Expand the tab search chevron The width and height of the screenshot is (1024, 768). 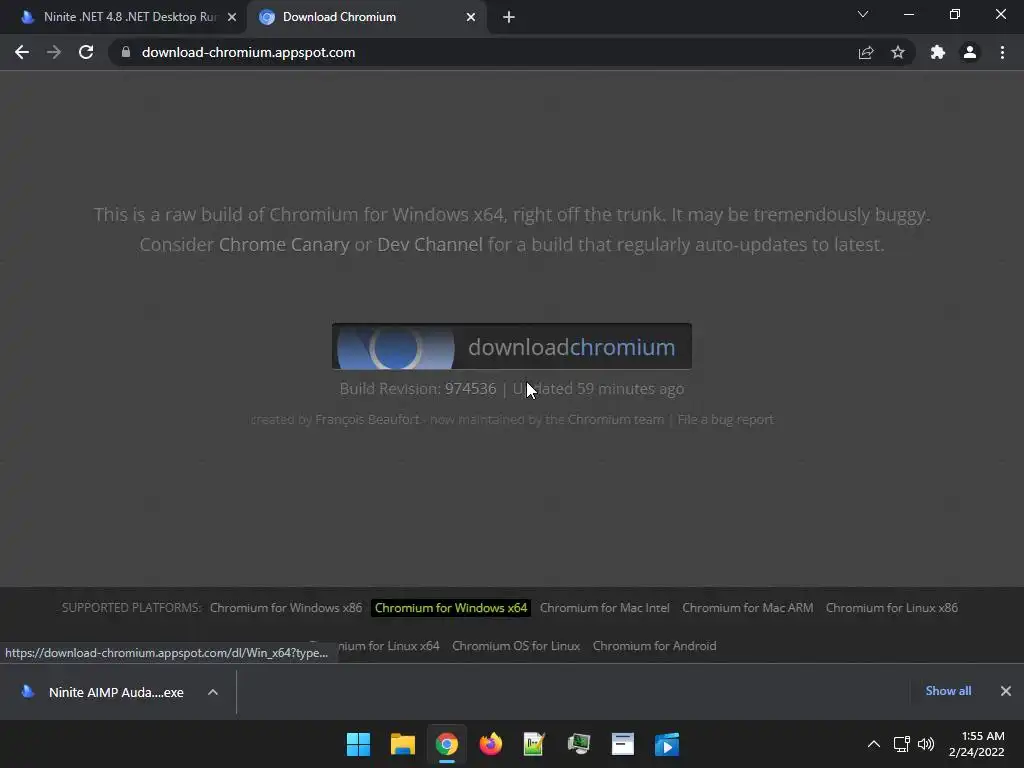[863, 14]
